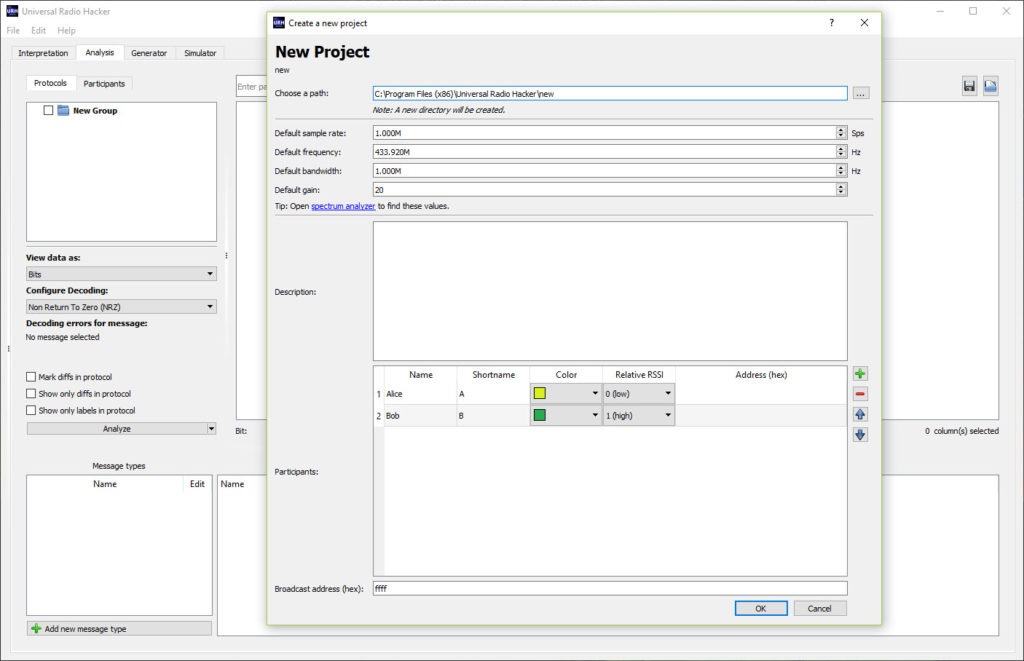Click the URH icon in dialog title bar
1024x661 pixels.
[279, 23]
